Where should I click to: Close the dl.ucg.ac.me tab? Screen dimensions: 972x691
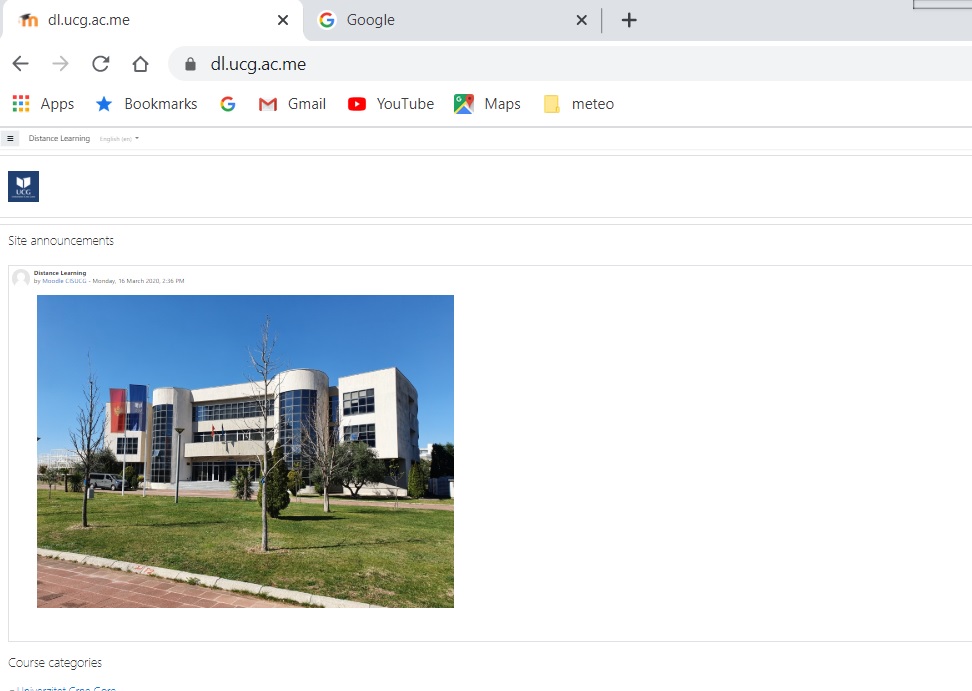click(x=283, y=20)
